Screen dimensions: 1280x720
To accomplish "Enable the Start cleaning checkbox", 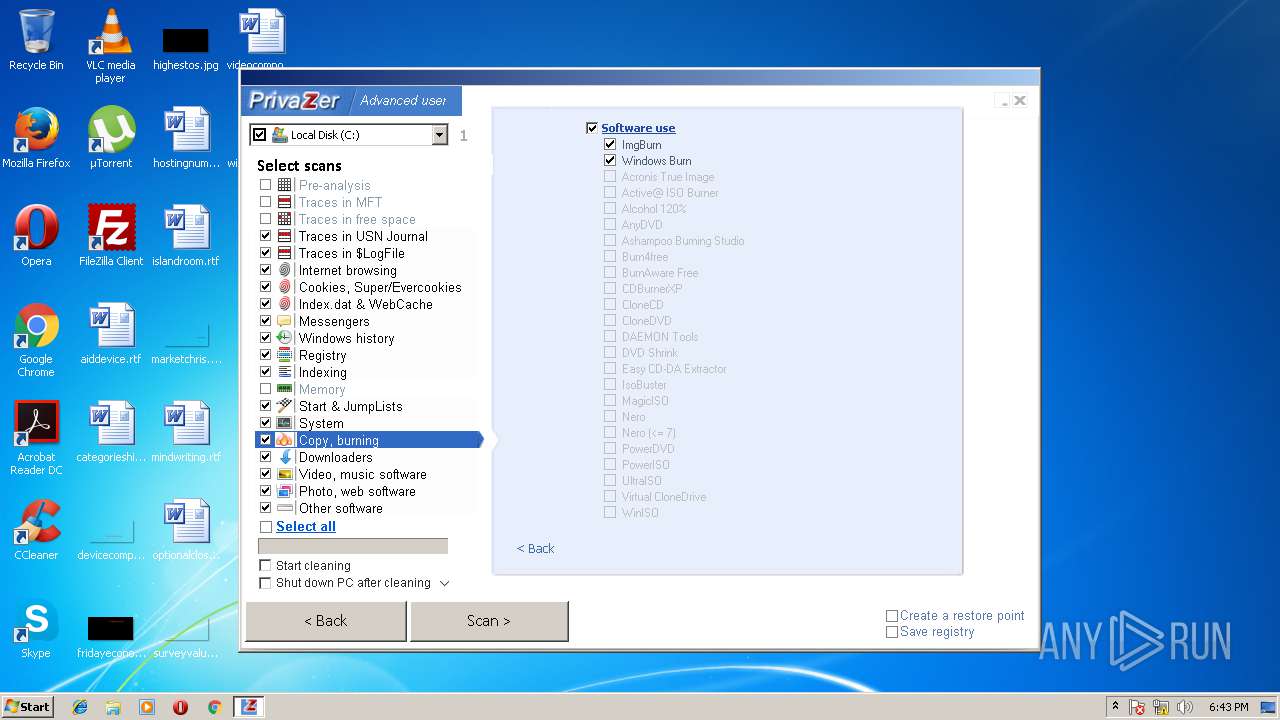I will pos(265,565).
